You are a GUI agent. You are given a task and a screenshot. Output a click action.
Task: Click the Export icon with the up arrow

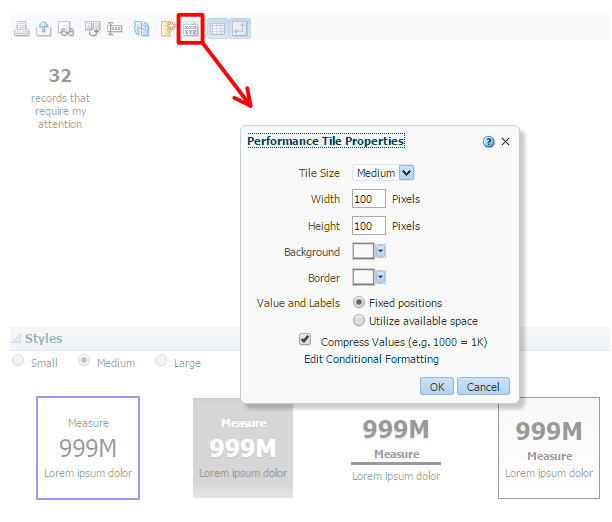coord(44,29)
